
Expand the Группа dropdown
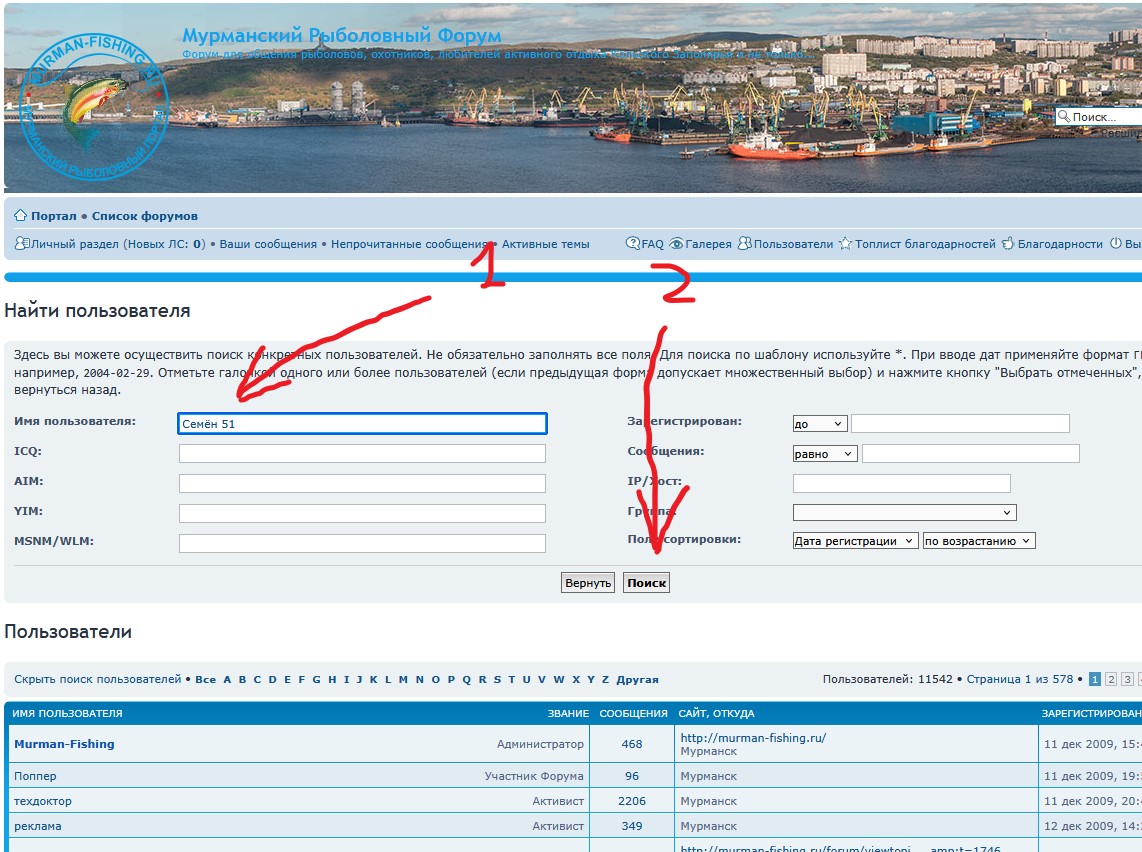coord(904,513)
